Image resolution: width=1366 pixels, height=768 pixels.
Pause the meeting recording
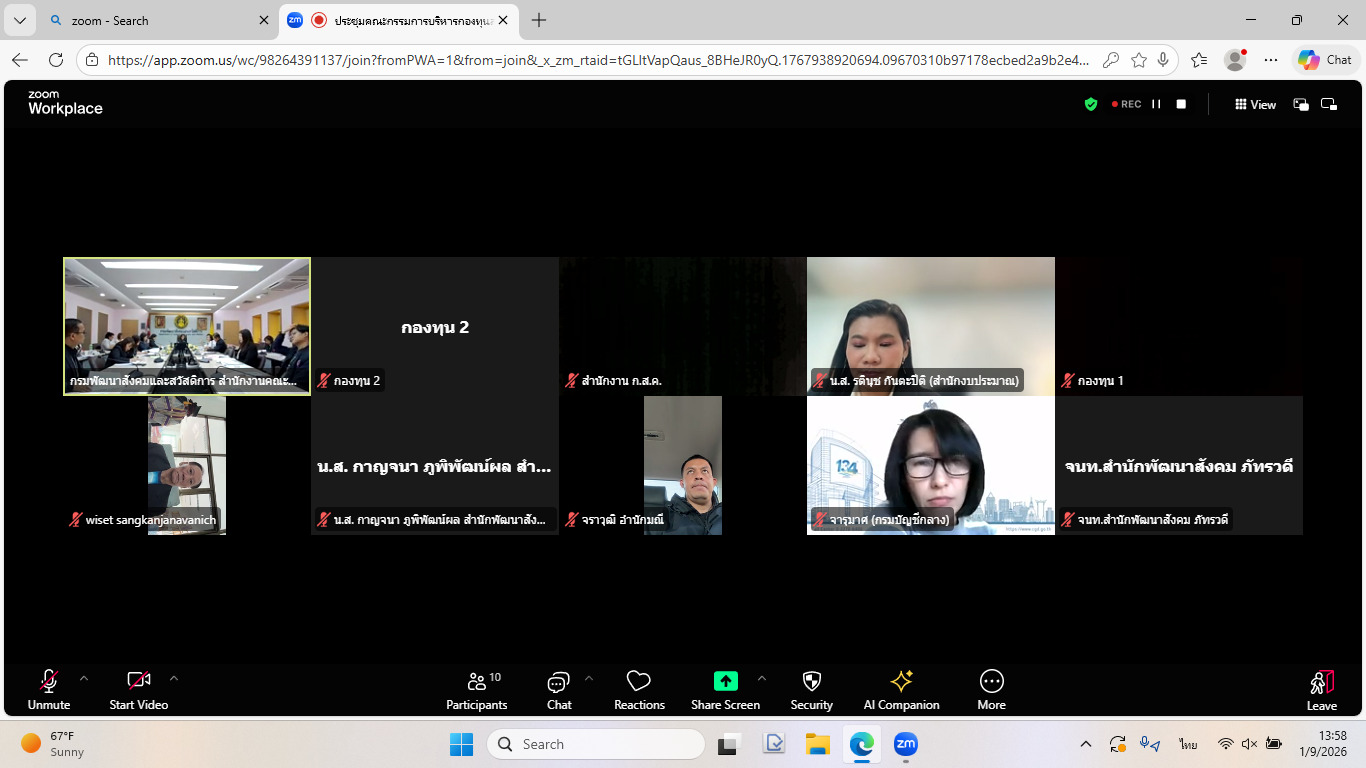1156,104
